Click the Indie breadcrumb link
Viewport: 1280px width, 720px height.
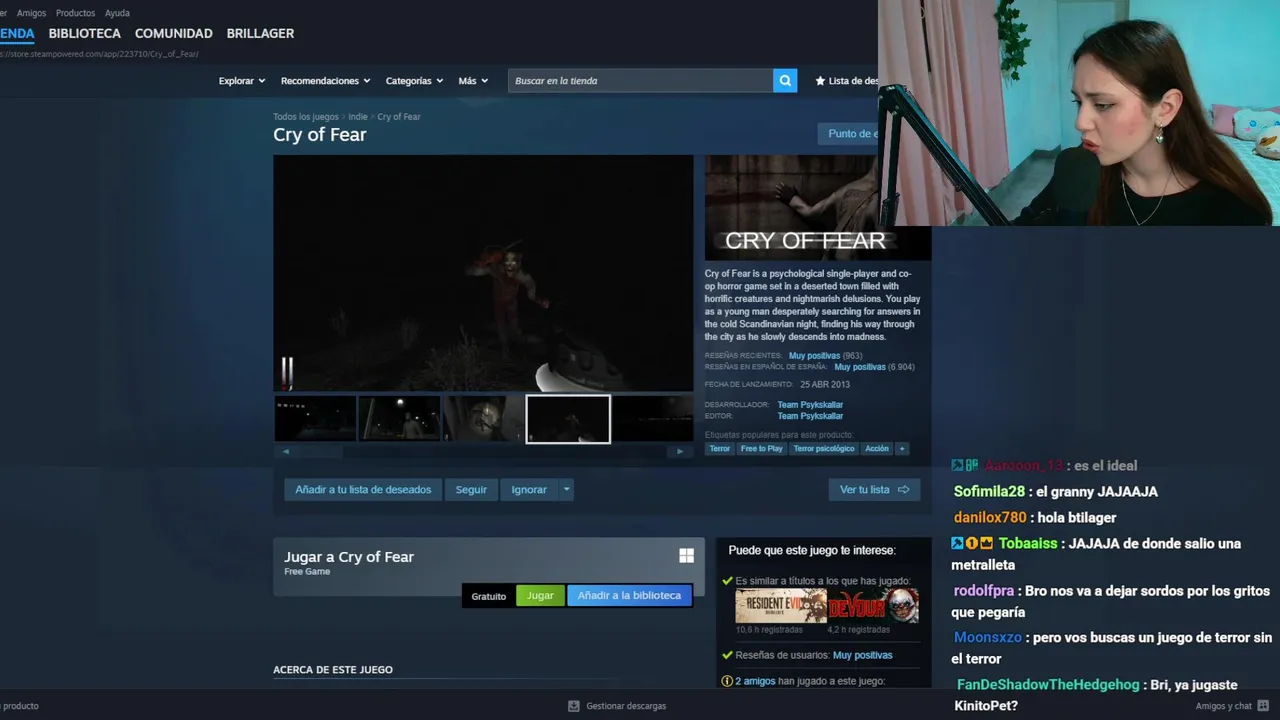pyautogui.click(x=358, y=117)
